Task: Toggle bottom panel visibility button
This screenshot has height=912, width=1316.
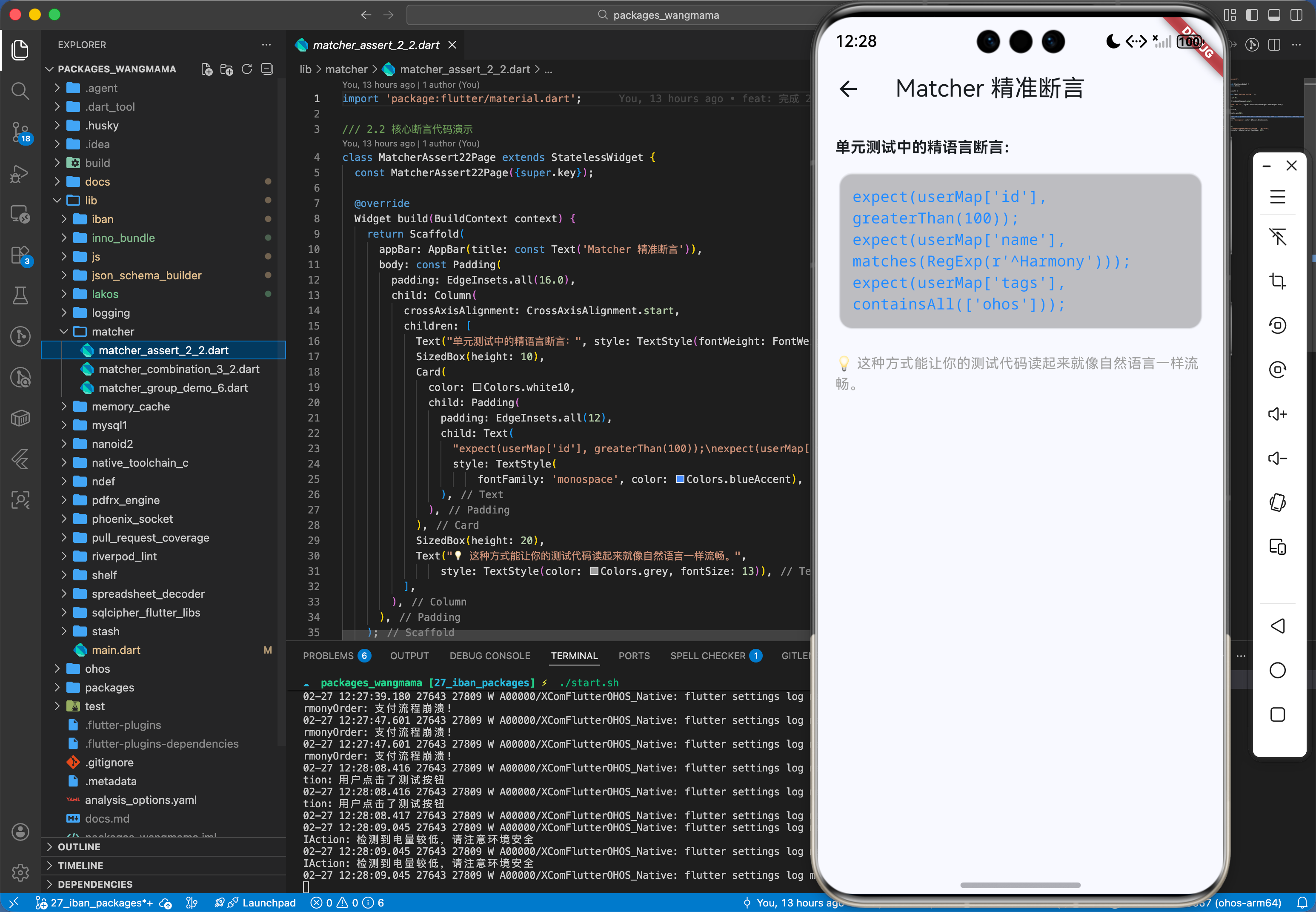Action: click(x=1274, y=15)
